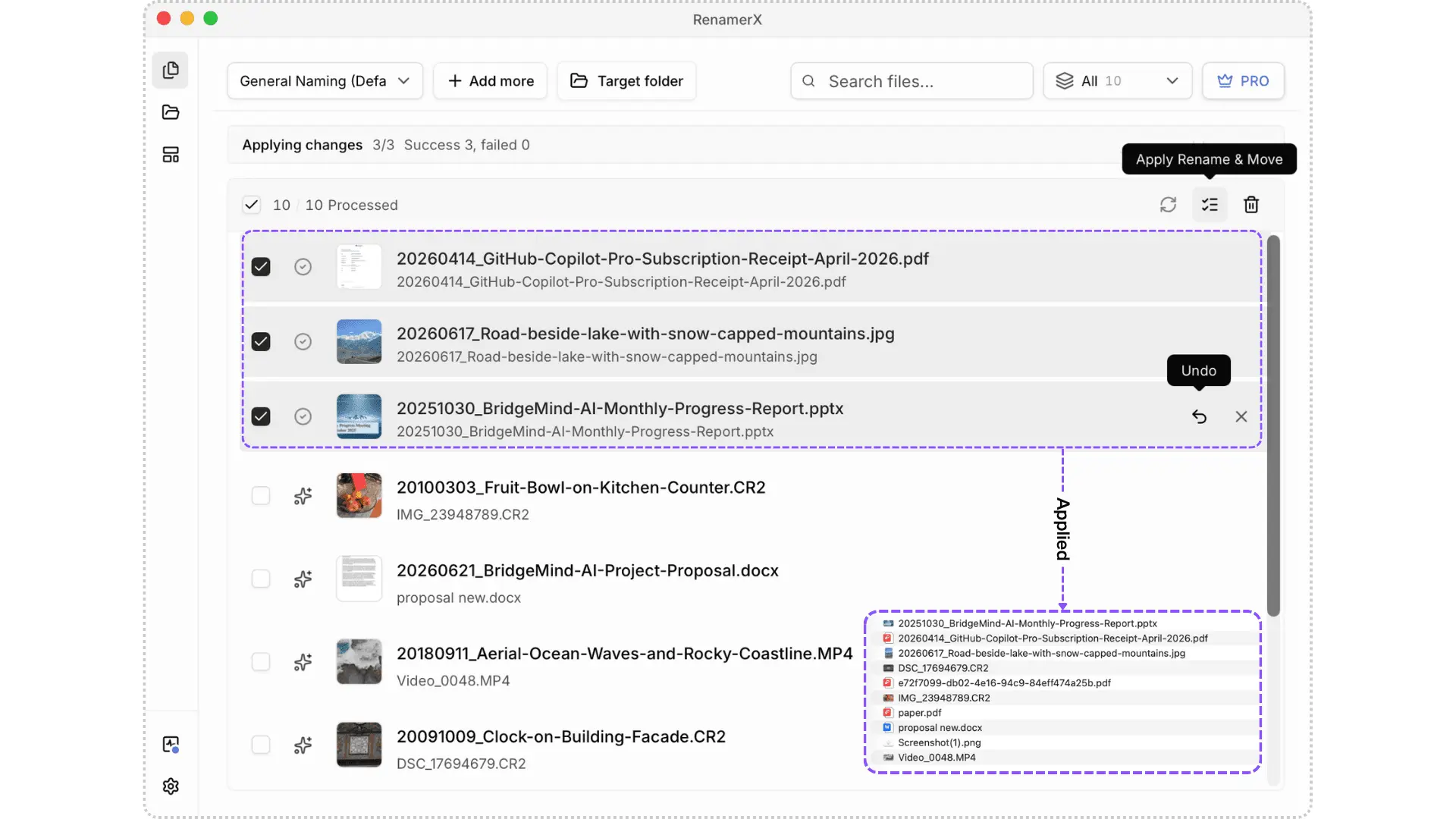
Task: Click the PRO upgrade button
Action: tap(1243, 80)
